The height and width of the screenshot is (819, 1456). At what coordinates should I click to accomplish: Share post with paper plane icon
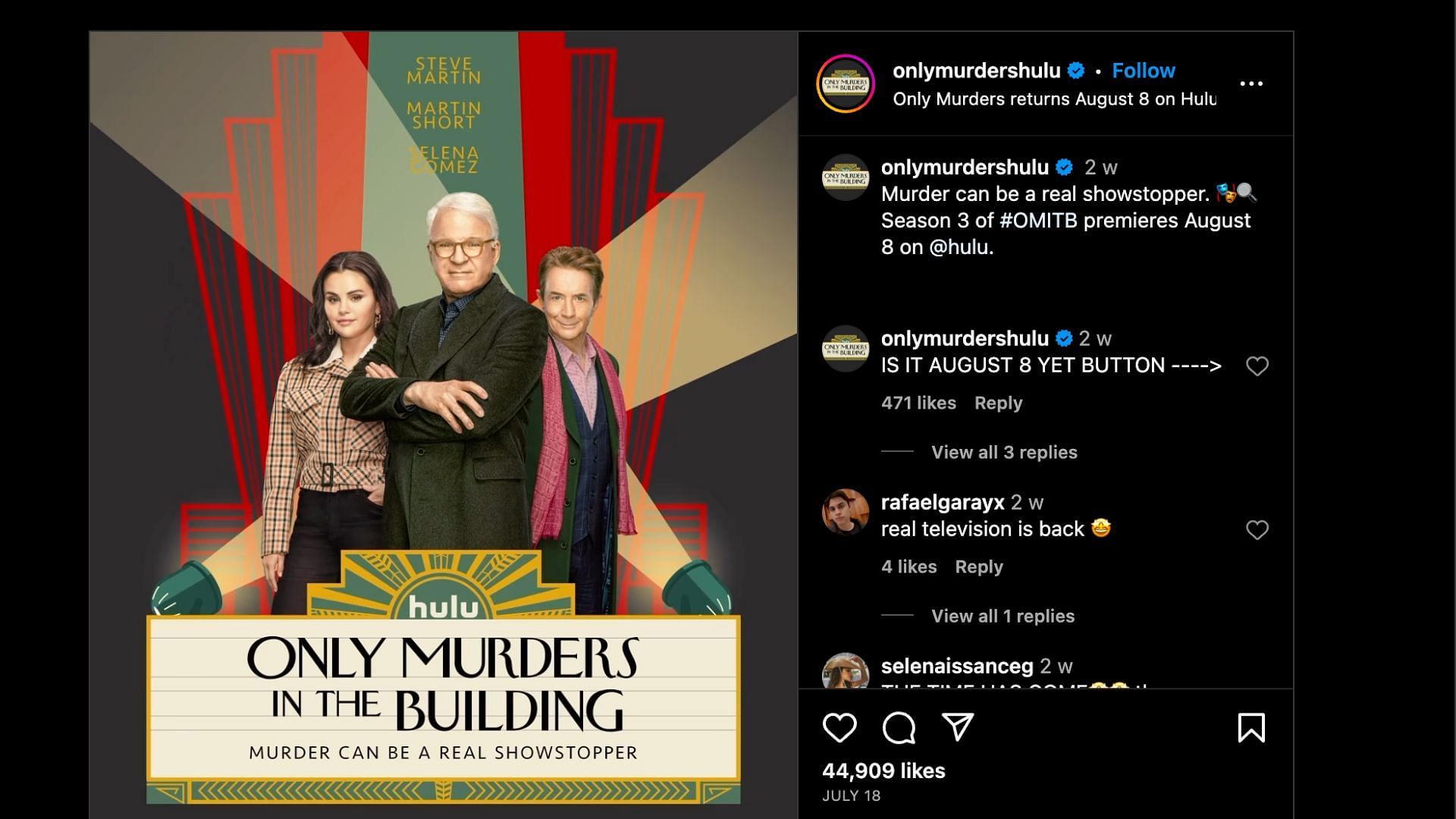(x=958, y=726)
